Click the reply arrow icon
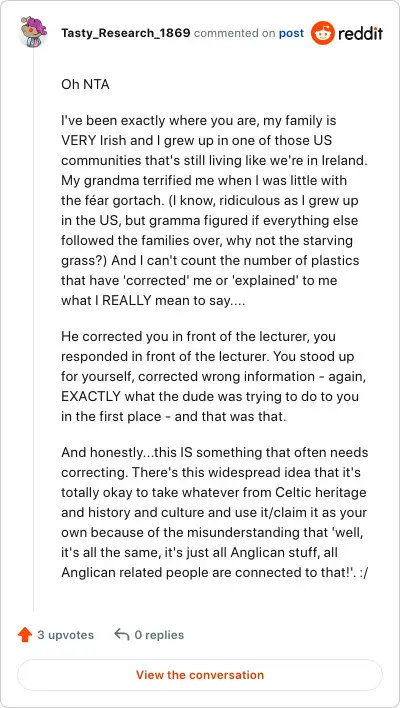400x708 pixels. (122, 634)
